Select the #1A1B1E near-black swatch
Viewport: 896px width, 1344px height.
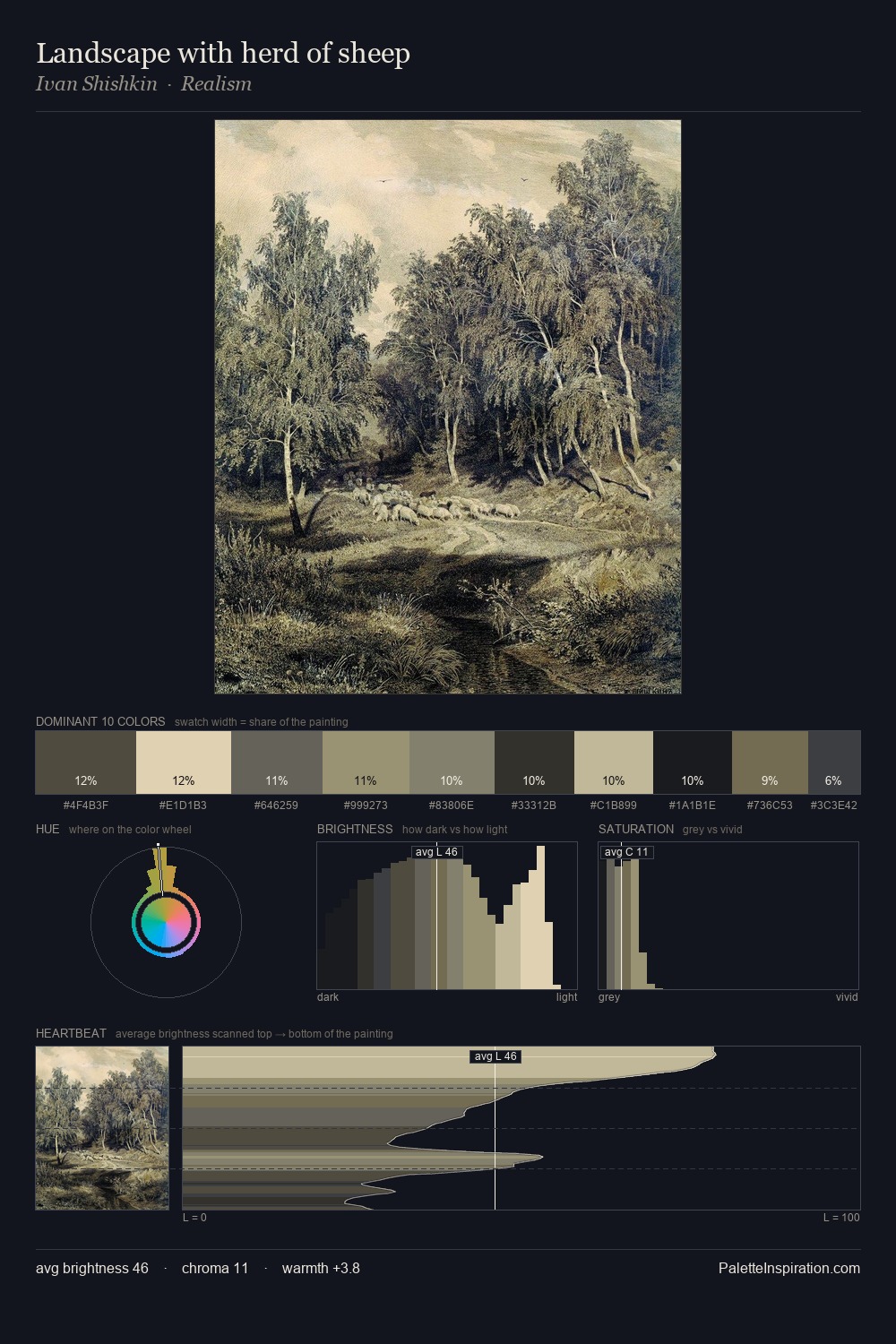click(x=693, y=762)
